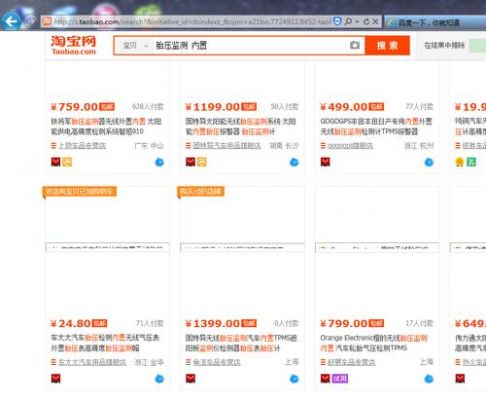The image size is (486, 400).
Task: Click the 628人付款 sales count
Action: tap(148, 107)
